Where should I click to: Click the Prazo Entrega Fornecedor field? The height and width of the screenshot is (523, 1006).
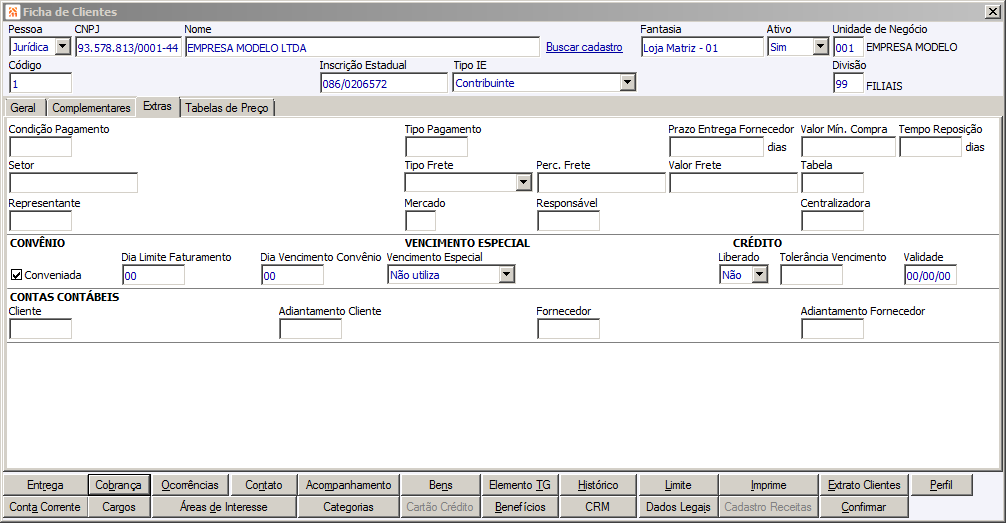coord(717,147)
